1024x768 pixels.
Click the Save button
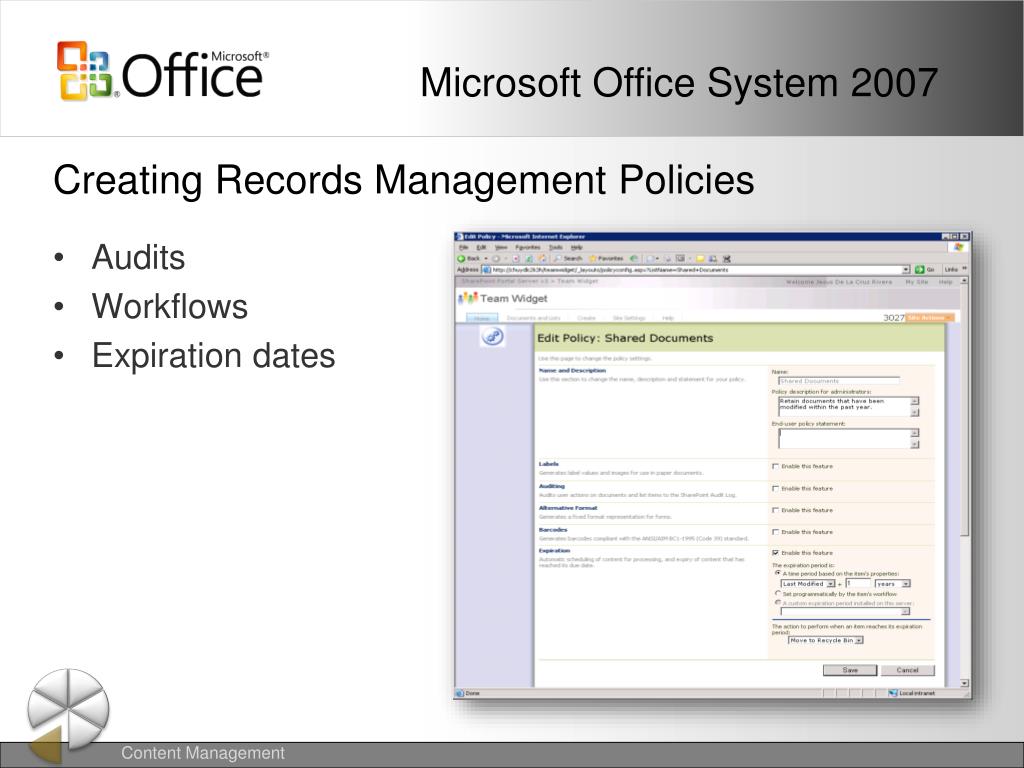(850, 670)
